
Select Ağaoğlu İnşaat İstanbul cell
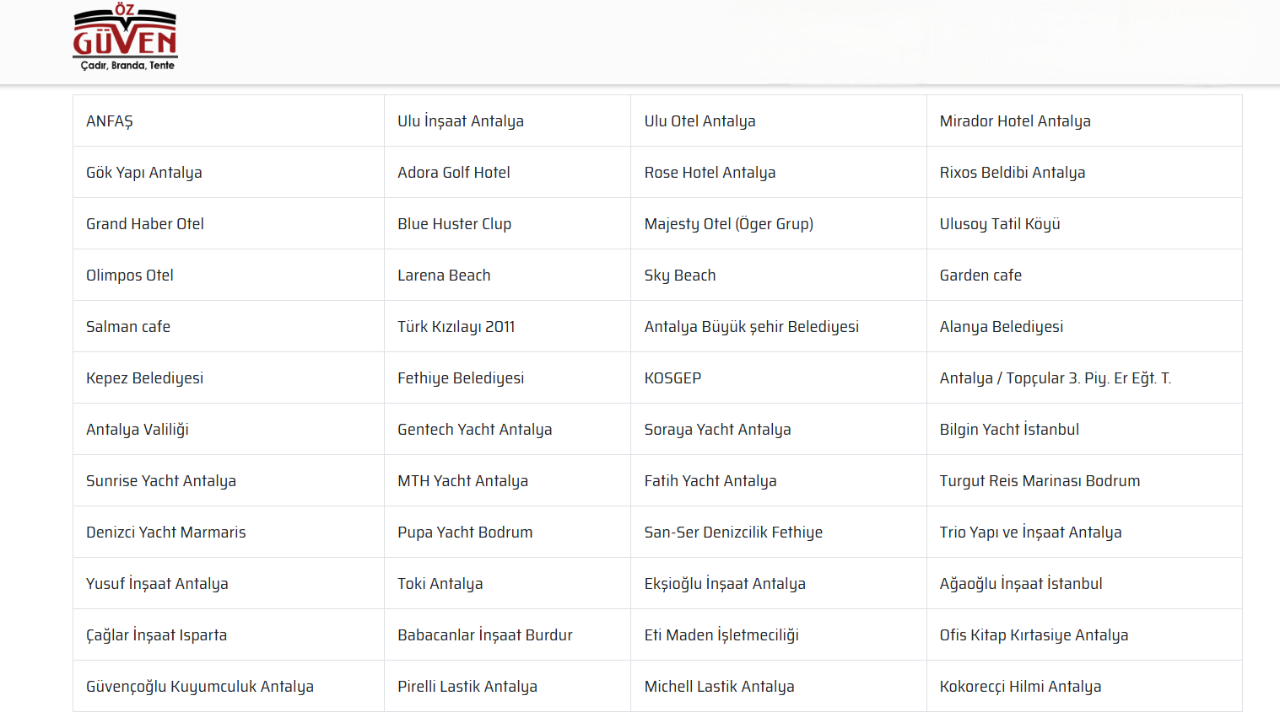pyautogui.click(x=1021, y=584)
